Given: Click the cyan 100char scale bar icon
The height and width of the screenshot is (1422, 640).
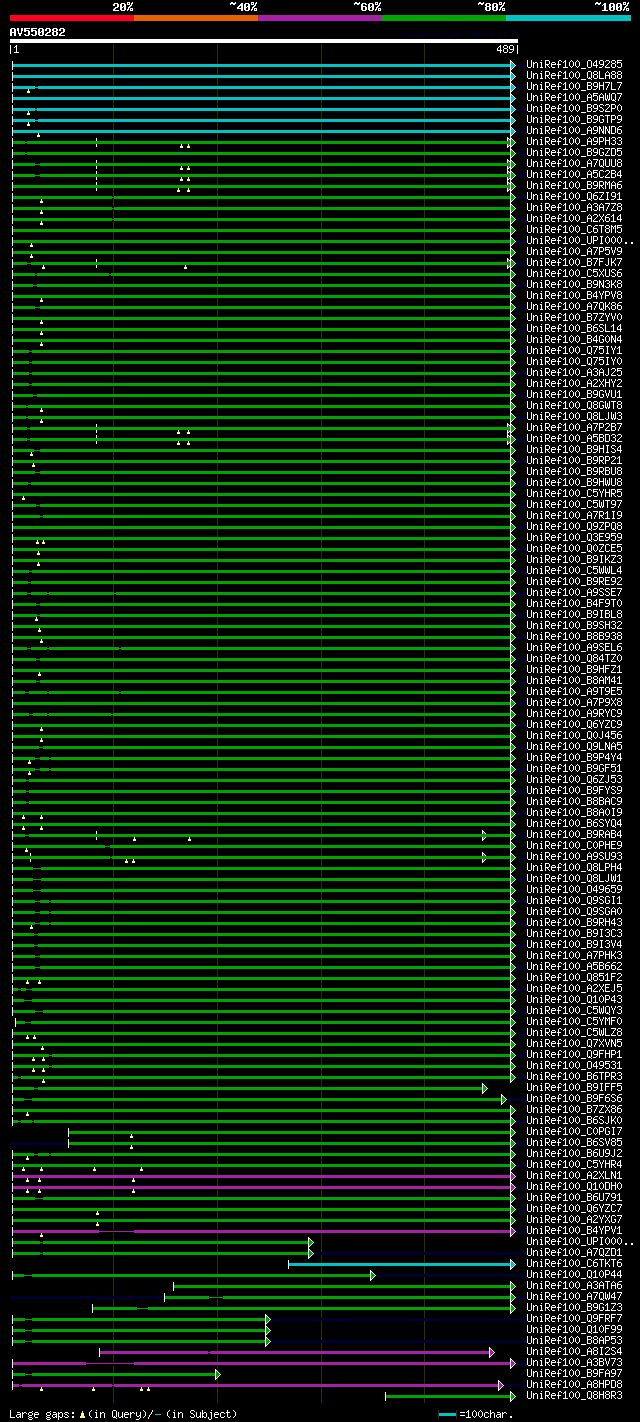Looking at the screenshot, I should 447,1414.
